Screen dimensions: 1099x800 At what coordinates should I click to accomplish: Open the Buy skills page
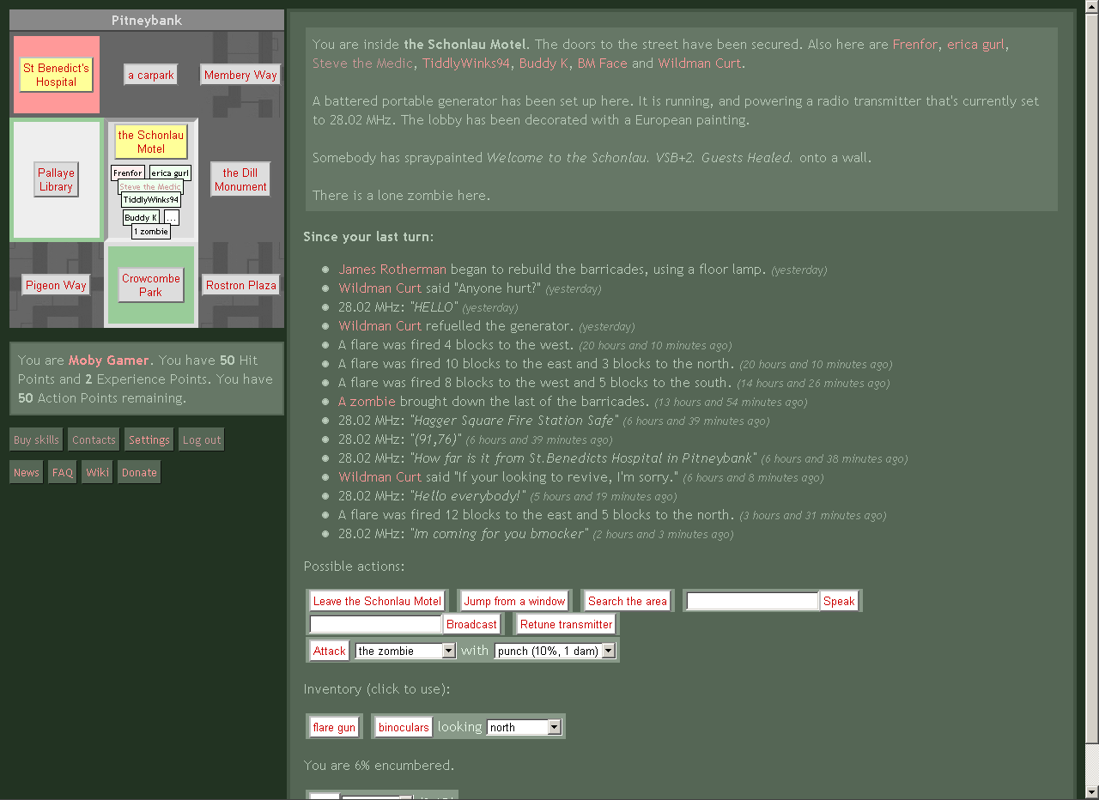click(36, 440)
